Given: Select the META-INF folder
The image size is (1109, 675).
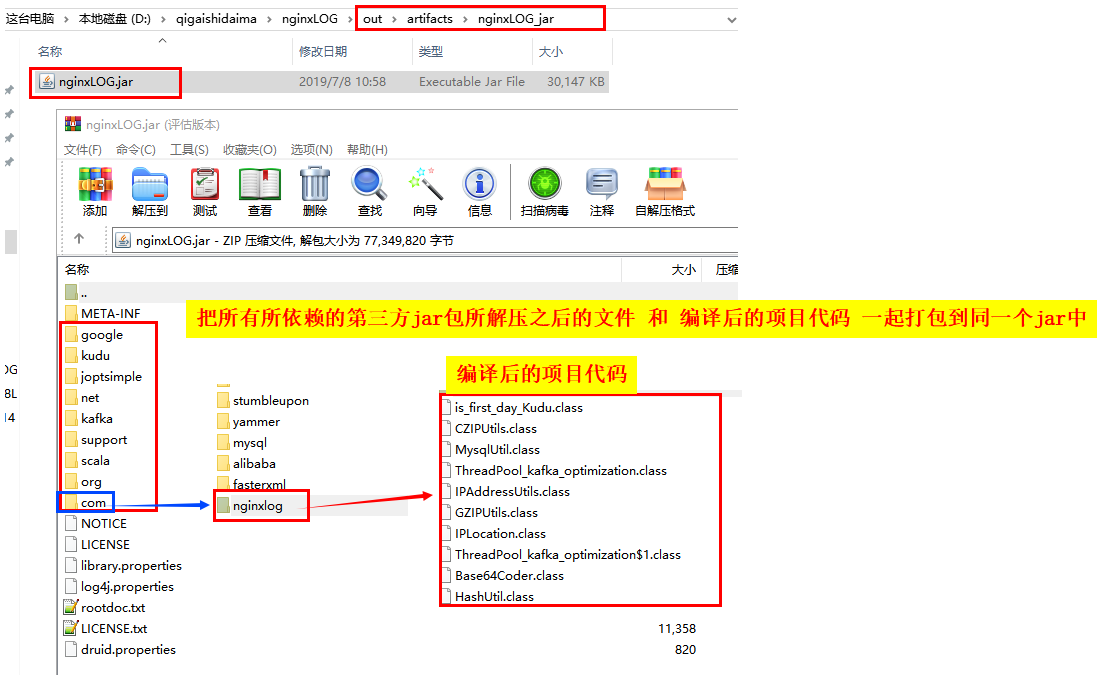Looking at the screenshot, I should [x=103, y=313].
